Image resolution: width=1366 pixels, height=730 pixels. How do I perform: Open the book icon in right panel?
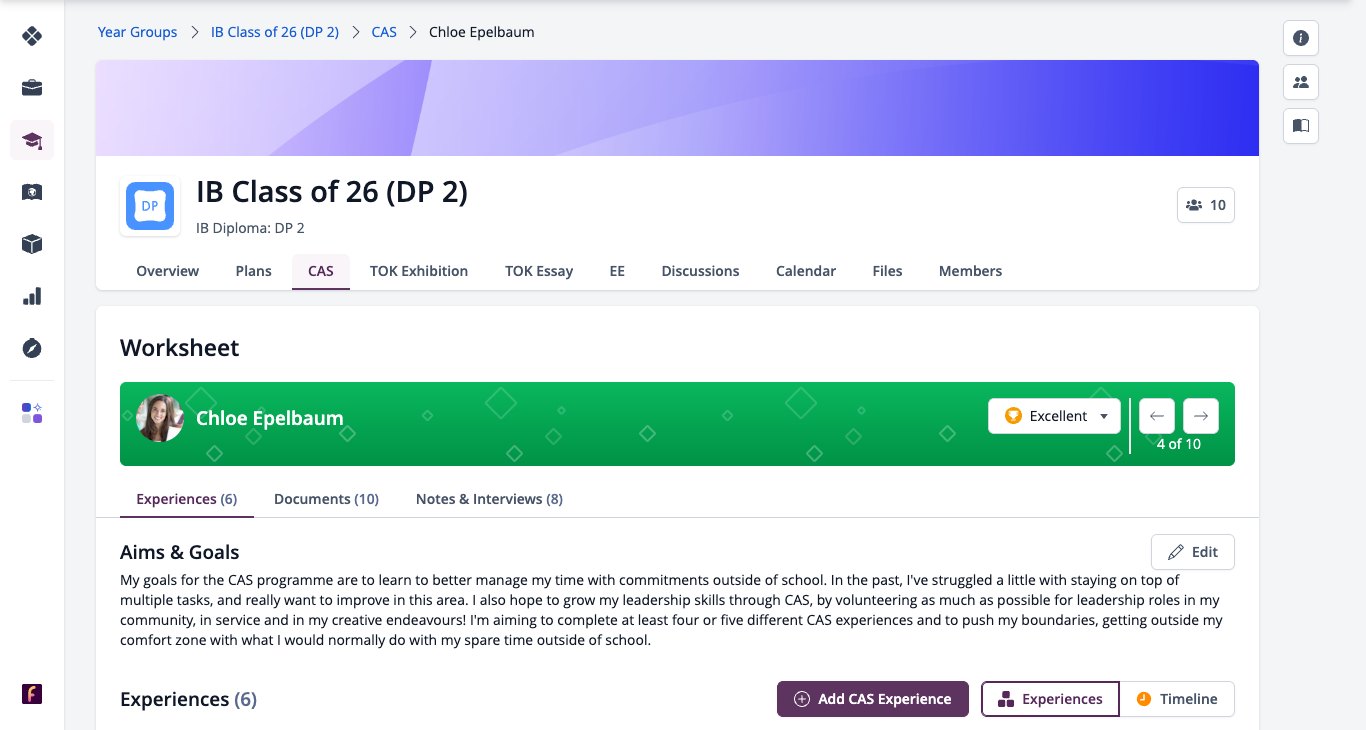tap(1301, 126)
